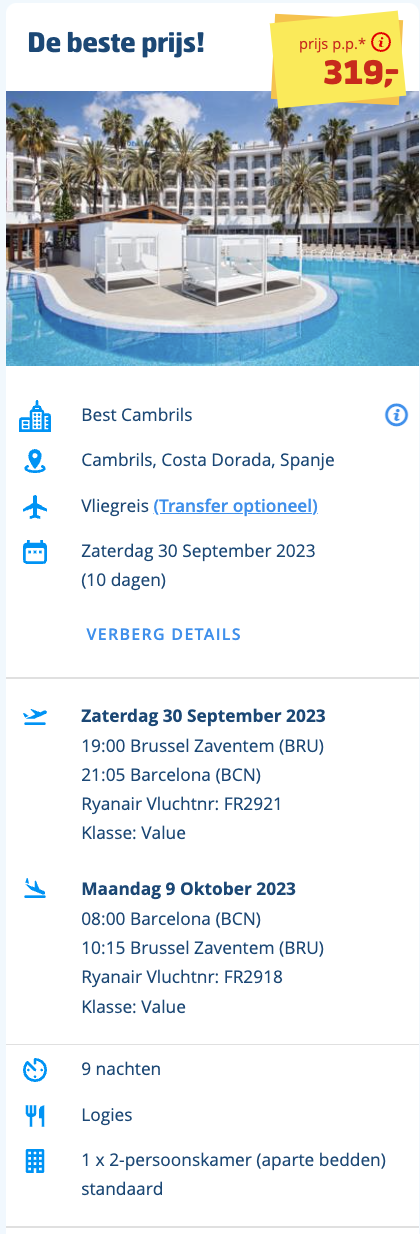Collapse details with Verberg Details

tap(164, 634)
